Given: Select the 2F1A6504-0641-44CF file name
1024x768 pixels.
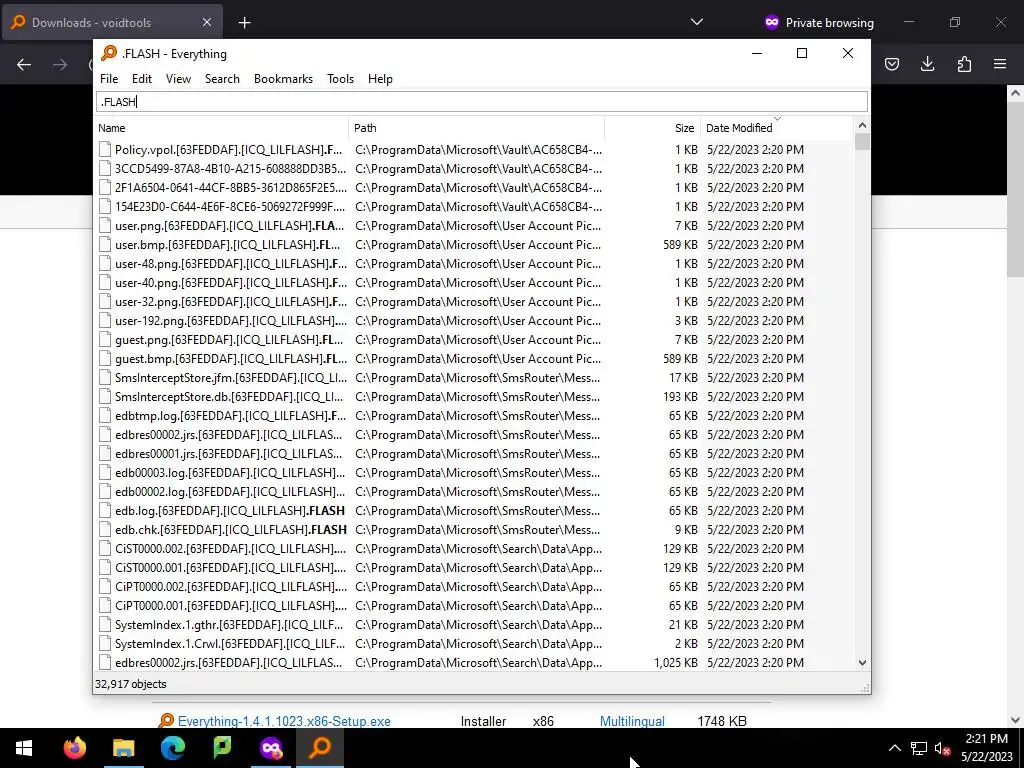Looking at the screenshot, I should [231, 187].
